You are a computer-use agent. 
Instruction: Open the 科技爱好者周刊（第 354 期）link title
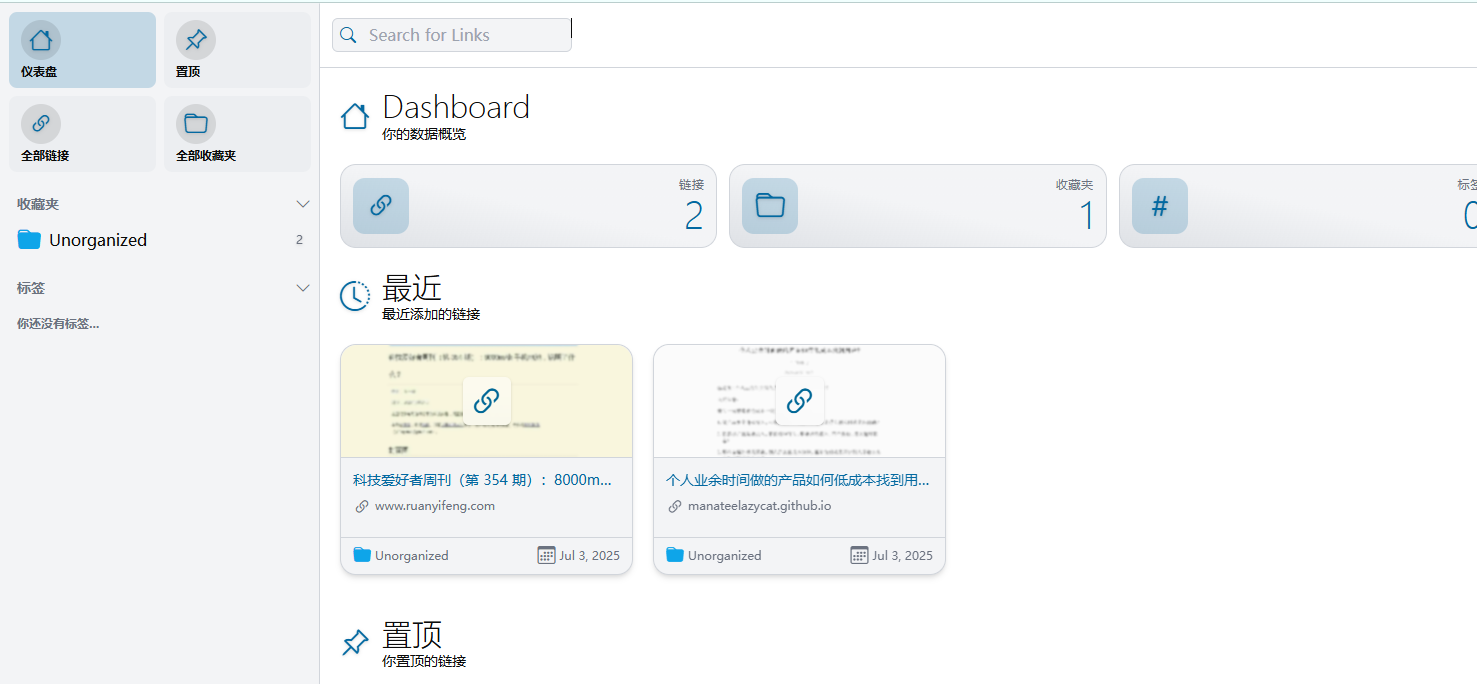point(482,480)
